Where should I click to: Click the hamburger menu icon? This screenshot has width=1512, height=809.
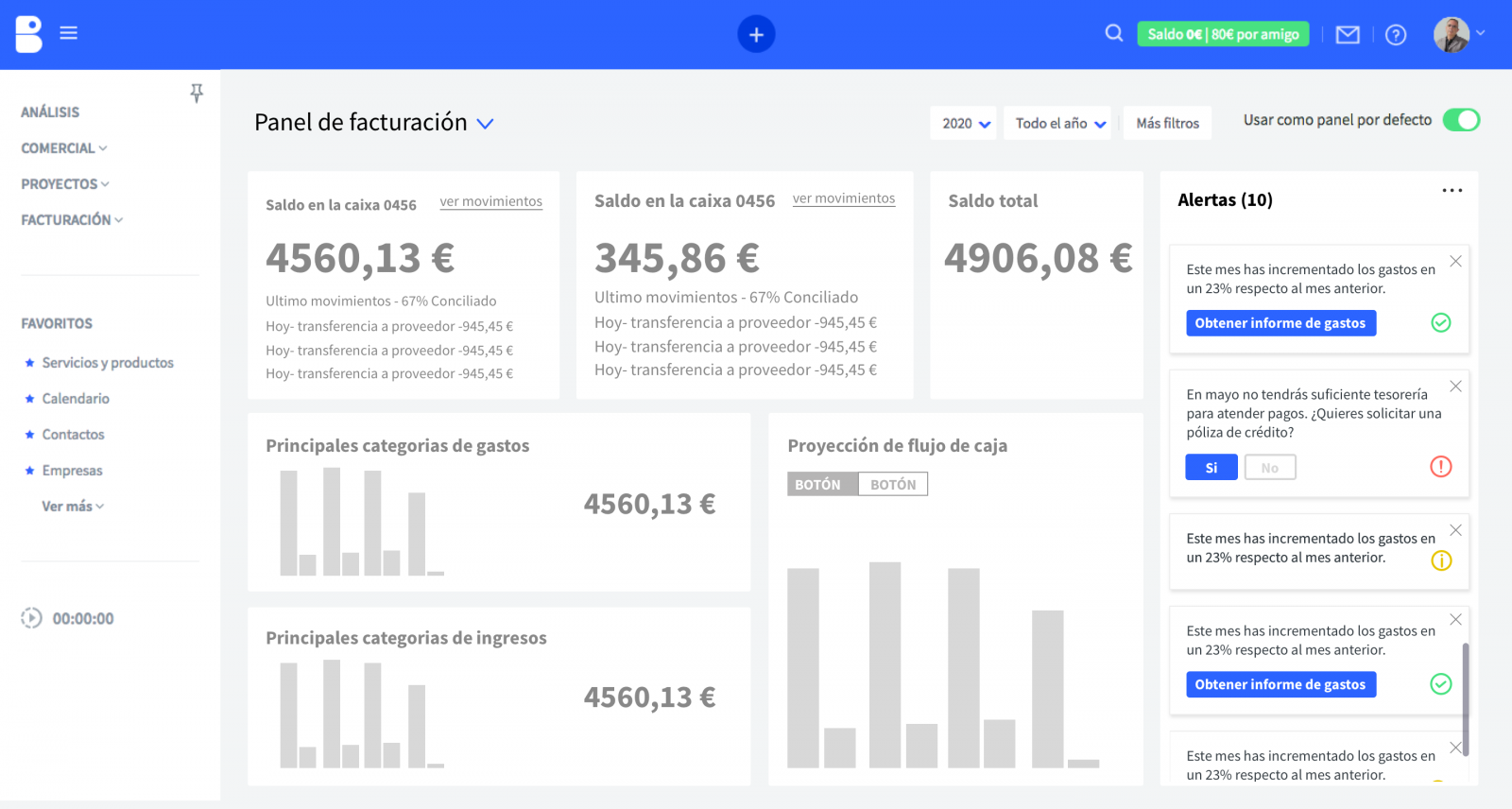68,33
